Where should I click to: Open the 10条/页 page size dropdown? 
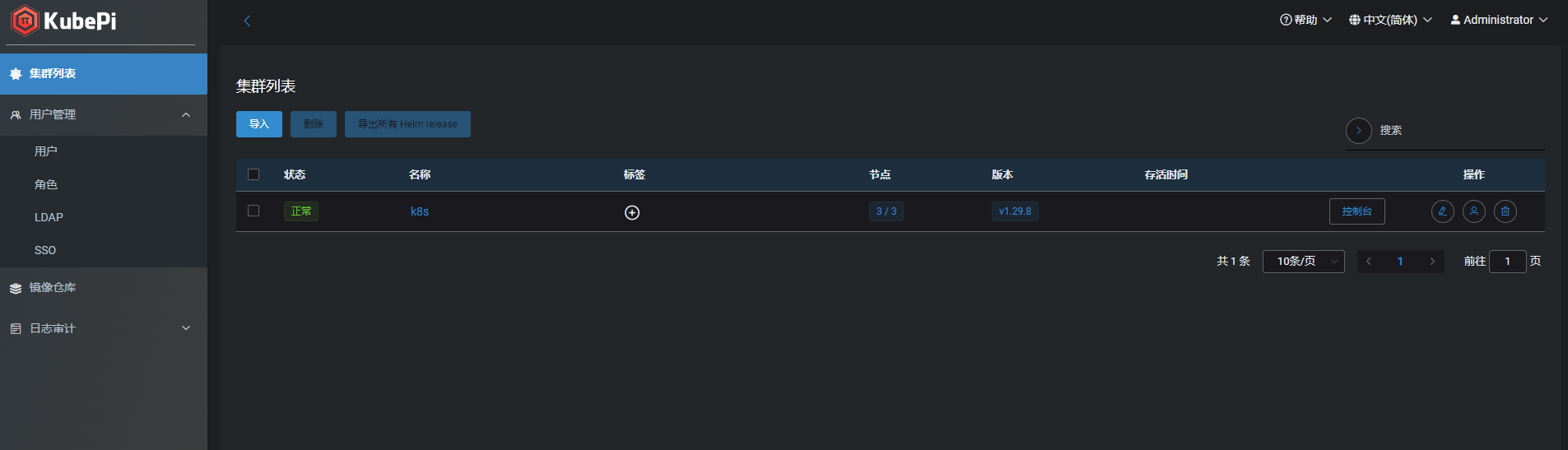[x=1303, y=262]
